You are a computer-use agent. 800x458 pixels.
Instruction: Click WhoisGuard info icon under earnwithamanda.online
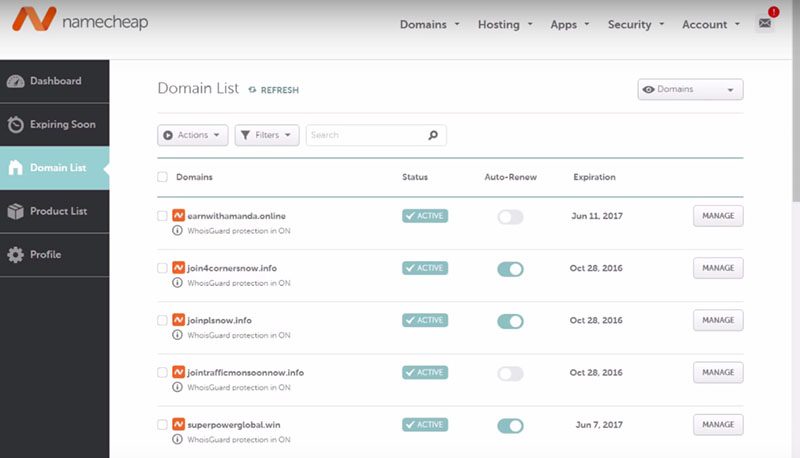178,230
